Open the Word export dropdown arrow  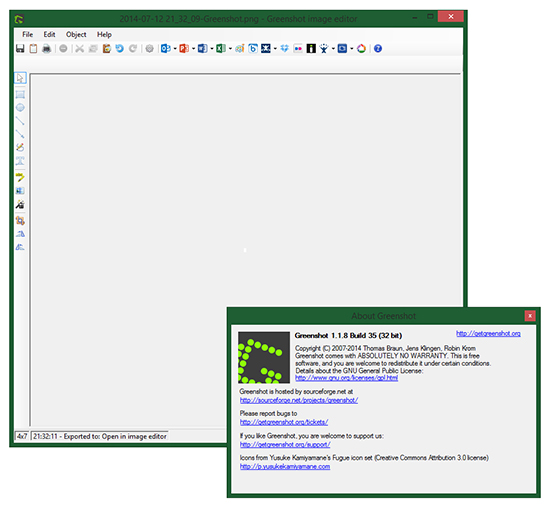point(212,49)
